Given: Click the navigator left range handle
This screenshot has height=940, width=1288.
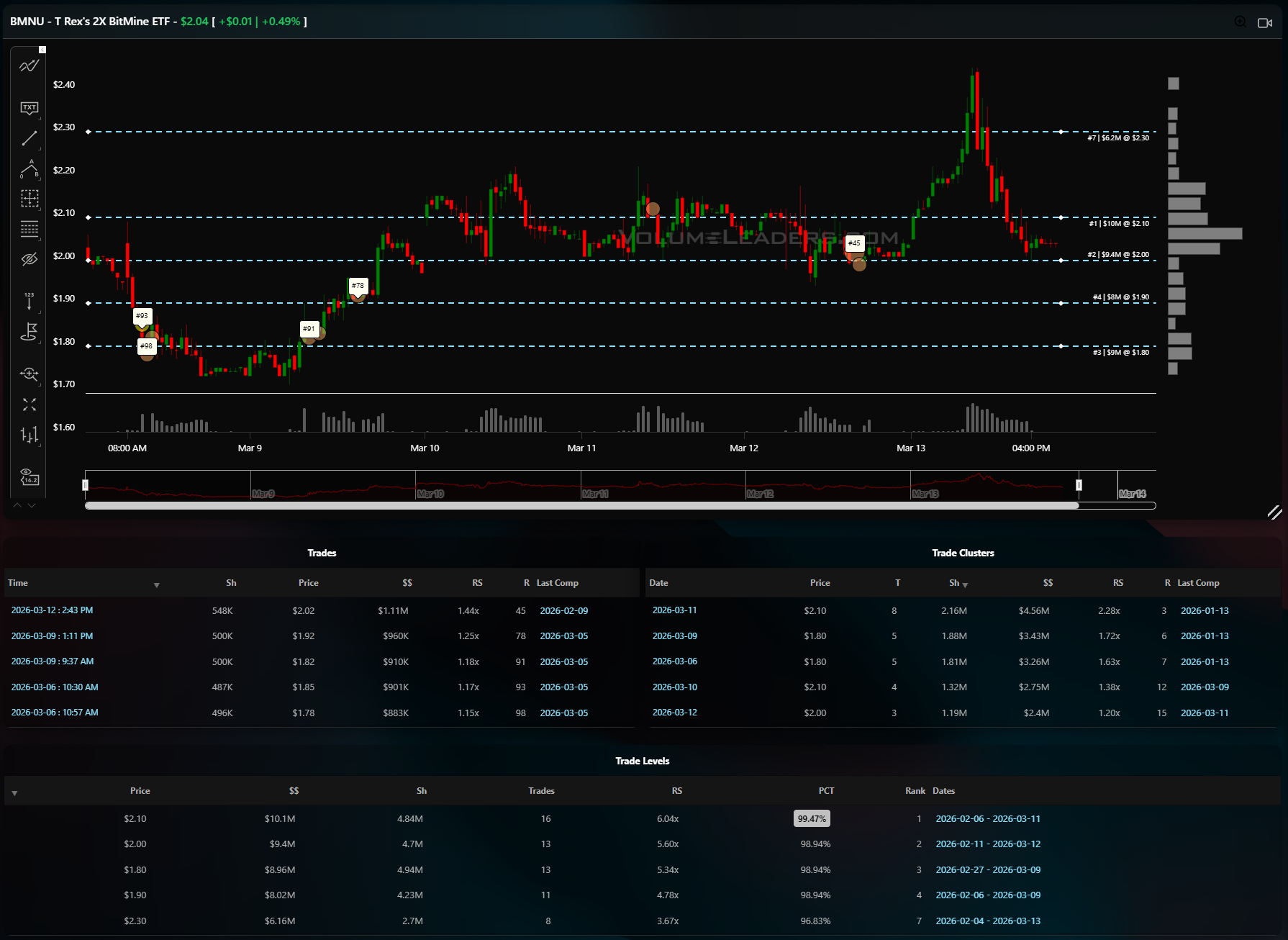Looking at the screenshot, I should [x=85, y=485].
